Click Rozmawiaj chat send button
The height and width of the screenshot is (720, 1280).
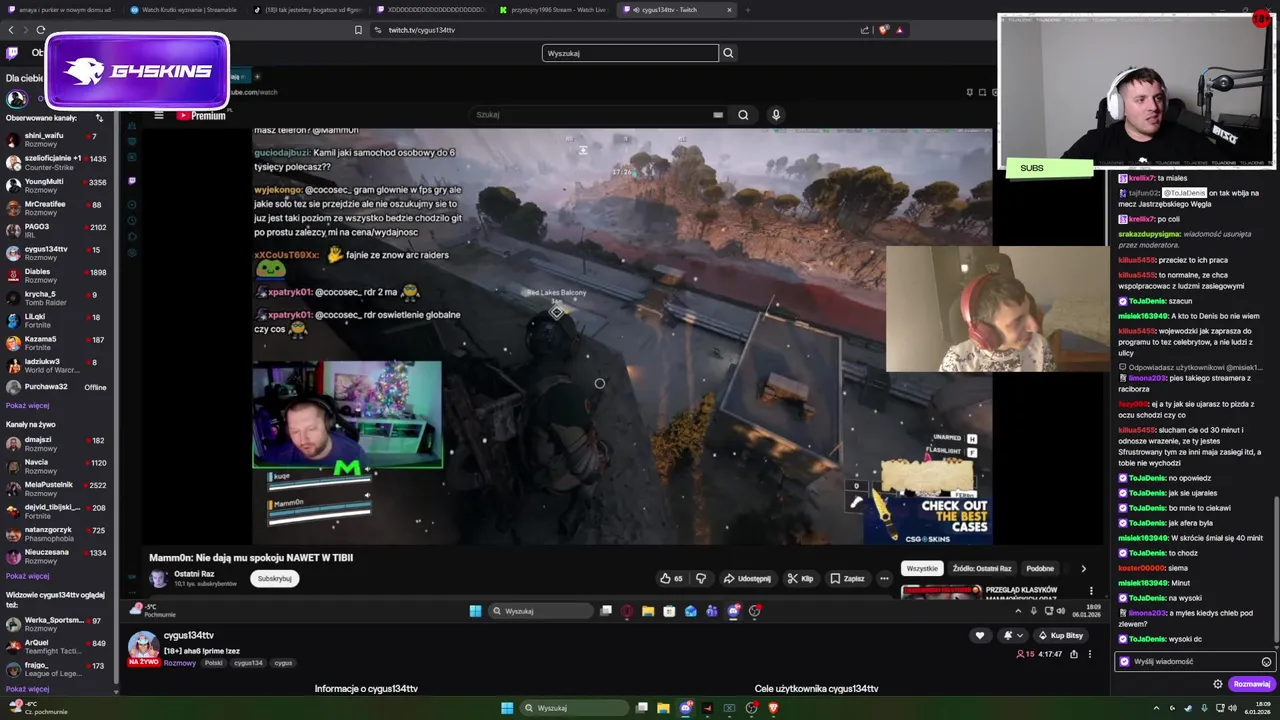pyautogui.click(x=1251, y=685)
